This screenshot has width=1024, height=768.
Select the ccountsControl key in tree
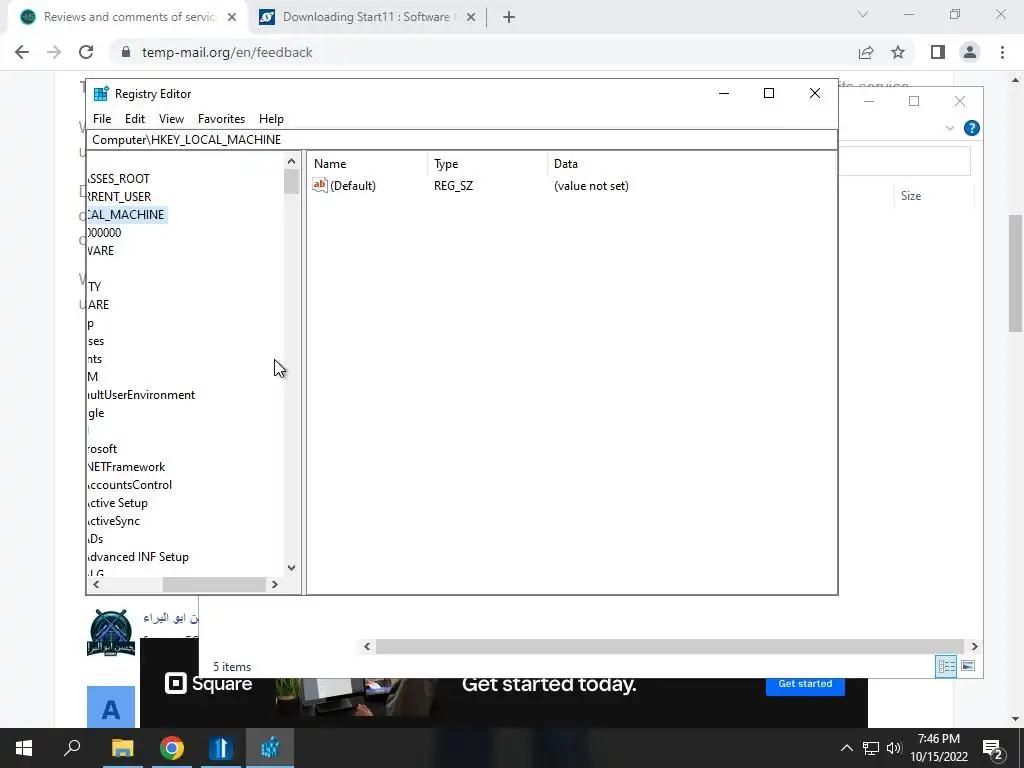click(130, 485)
